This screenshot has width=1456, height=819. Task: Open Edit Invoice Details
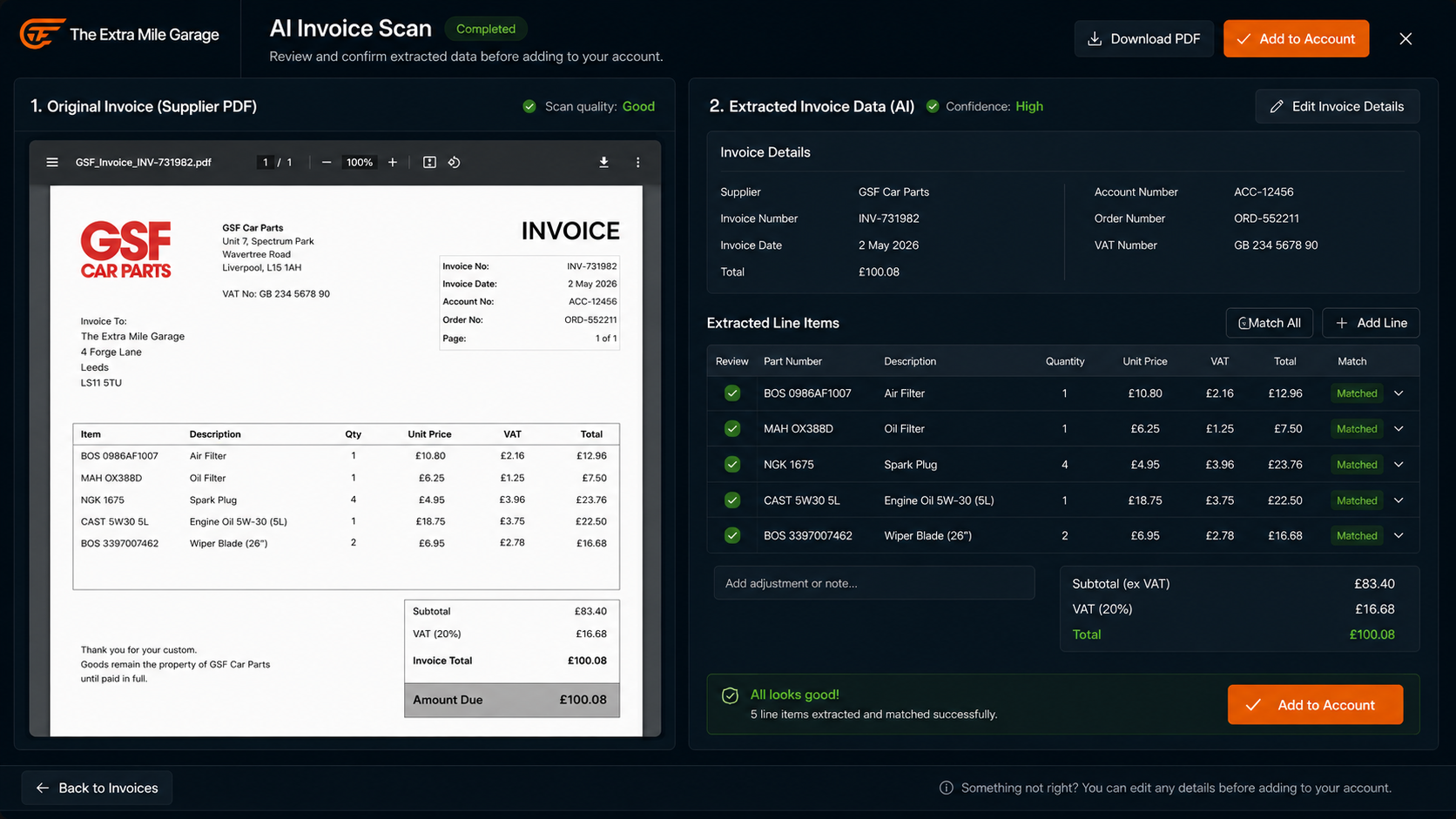[x=1337, y=106]
